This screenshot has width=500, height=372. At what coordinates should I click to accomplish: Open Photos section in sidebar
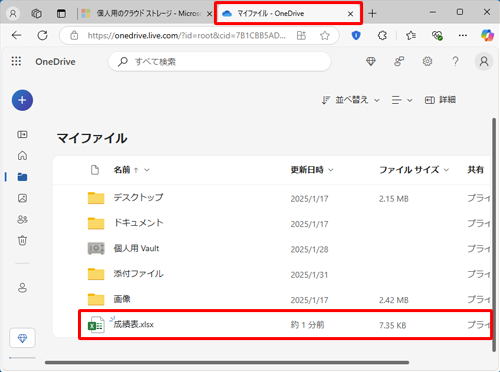(x=22, y=198)
